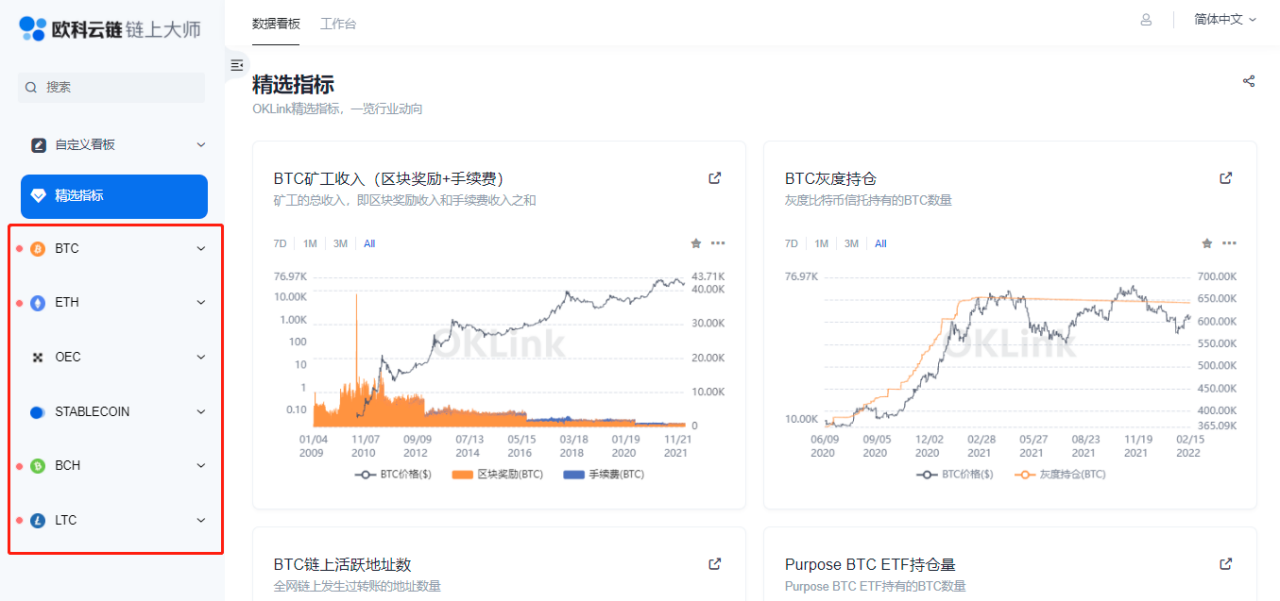Open external link for Purpose BTC ETF持仓量
1280x601 pixels.
pos(1226,564)
